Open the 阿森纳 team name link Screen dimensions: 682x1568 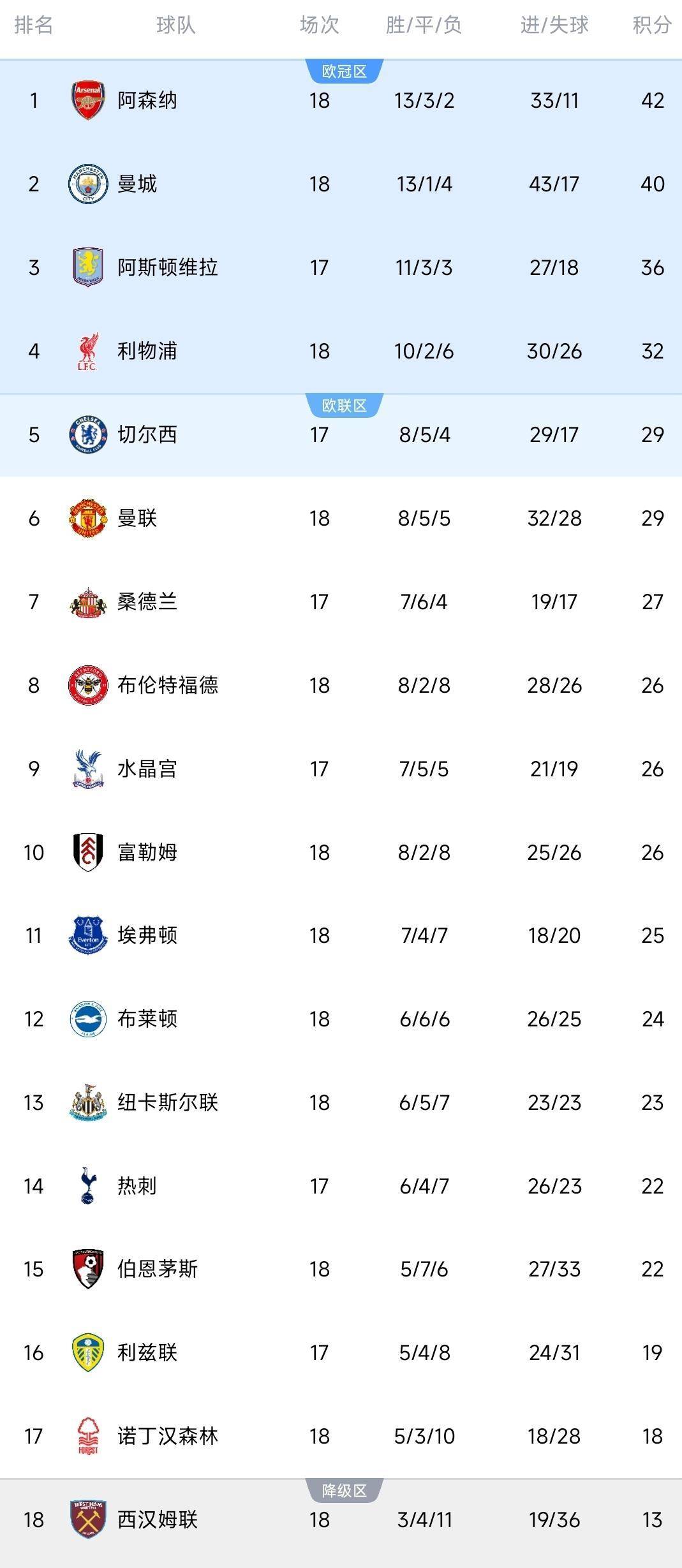(x=147, y=100)
